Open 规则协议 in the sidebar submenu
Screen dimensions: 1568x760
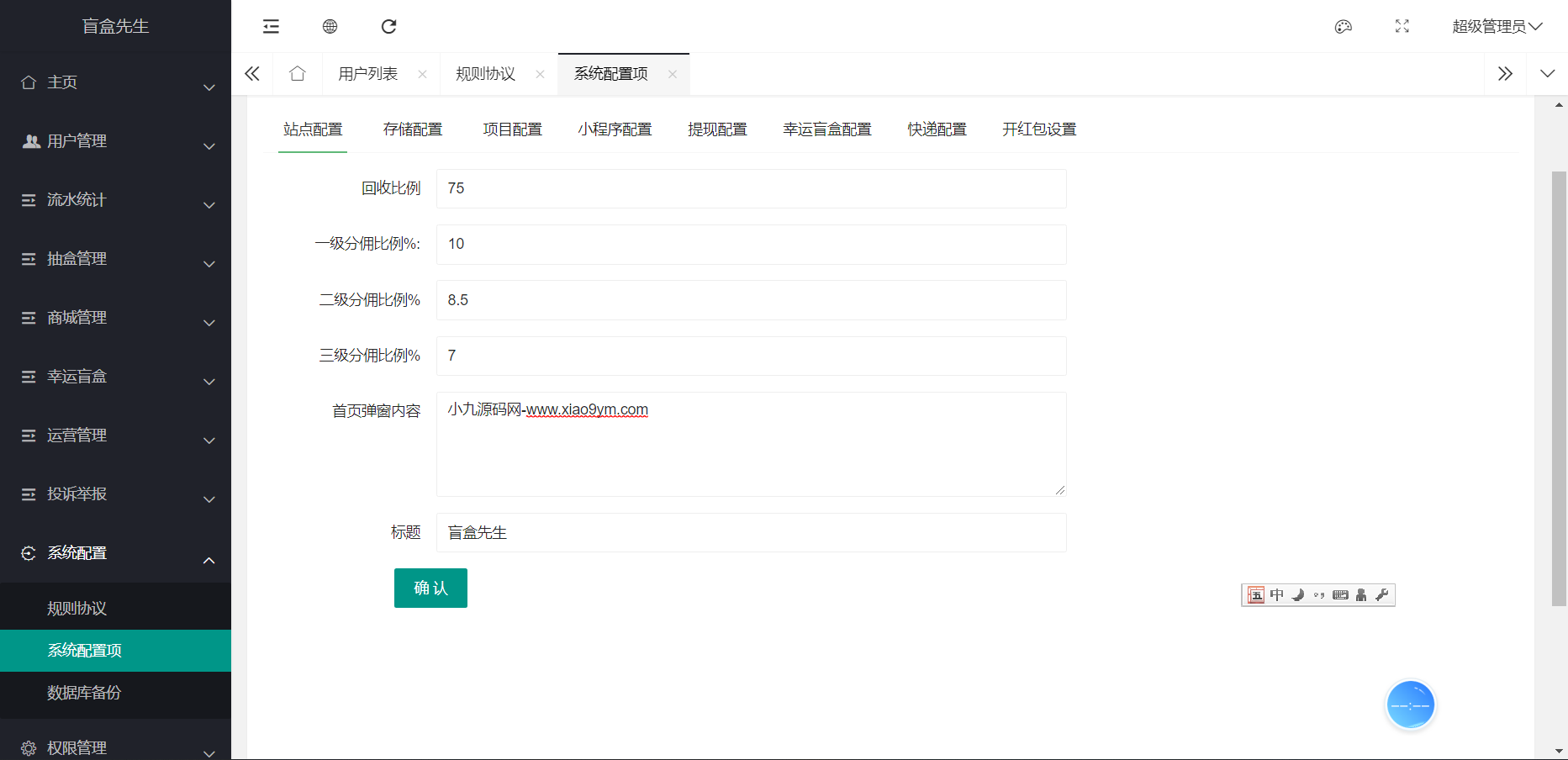115,609
